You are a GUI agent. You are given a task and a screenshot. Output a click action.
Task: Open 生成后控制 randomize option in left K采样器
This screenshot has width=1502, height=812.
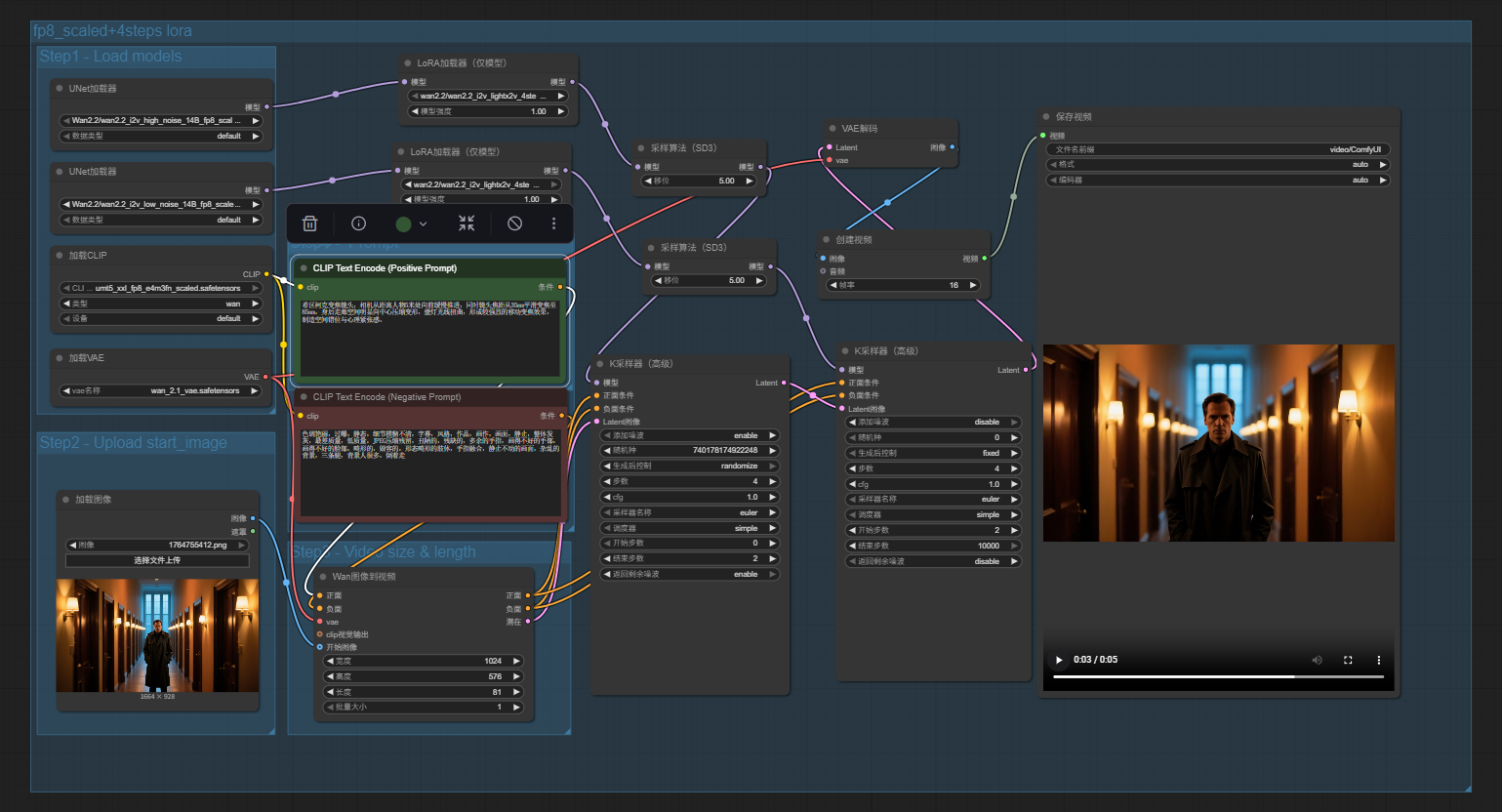[x=690, y=466]
